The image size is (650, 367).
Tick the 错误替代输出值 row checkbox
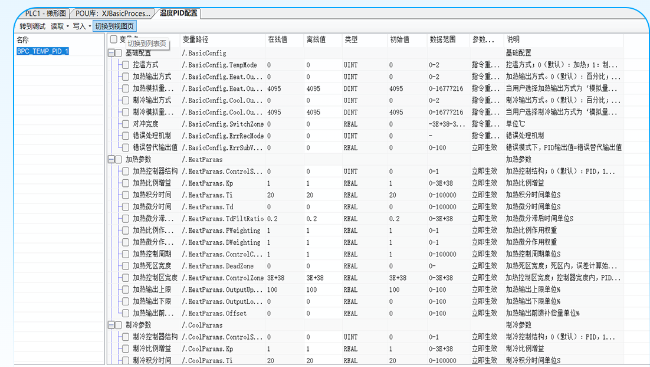coord(126,148)
